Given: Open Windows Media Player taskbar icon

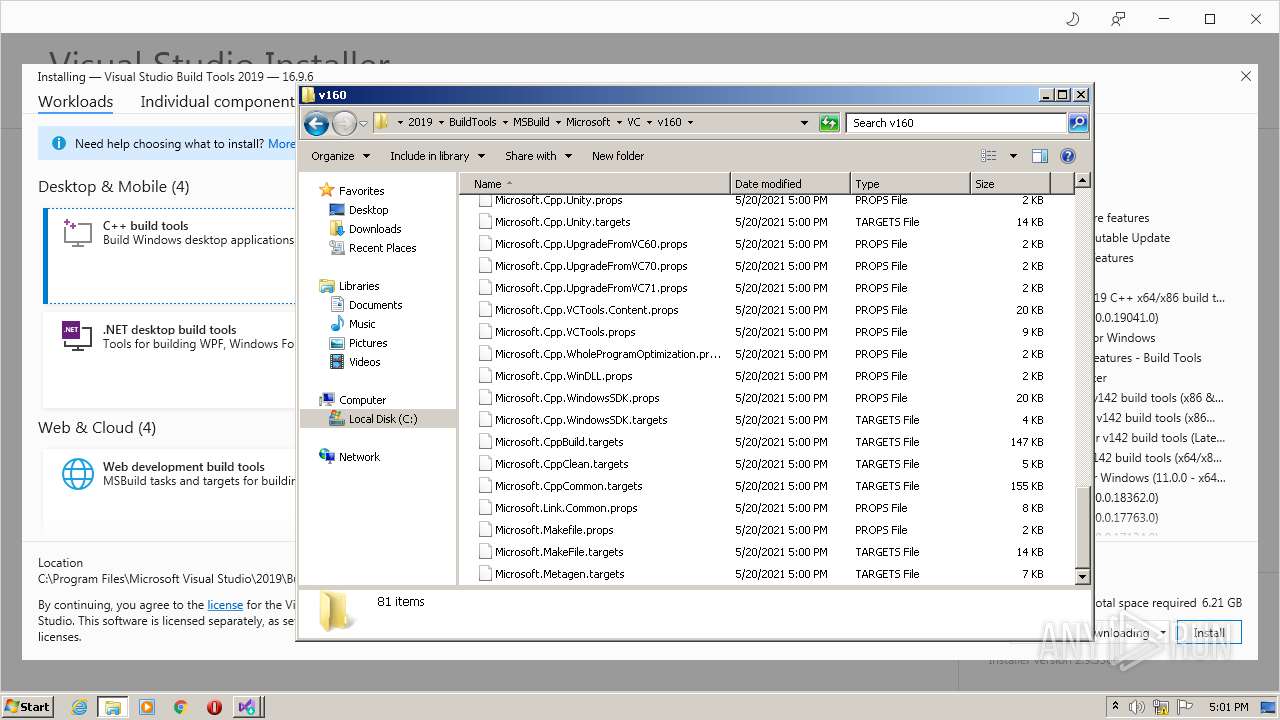Looking at the screenshot, I should click(147, 707).
